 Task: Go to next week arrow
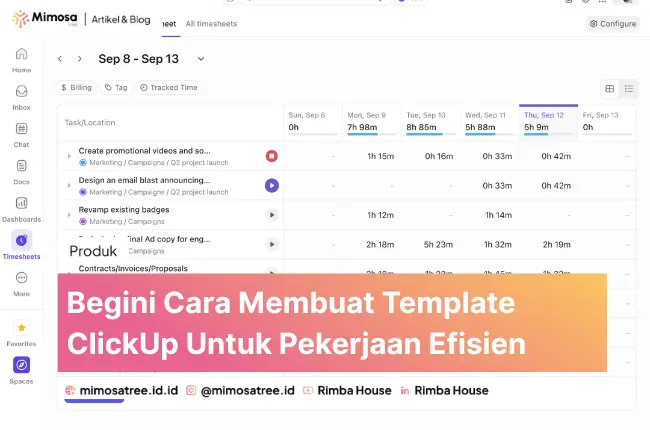[x=80, y=59]
